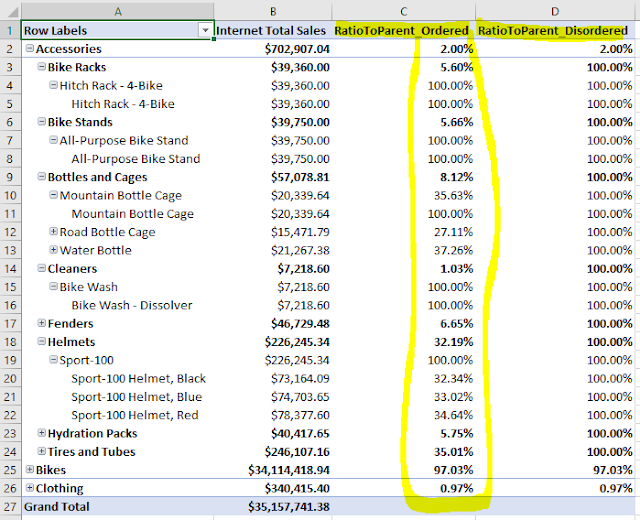
Task: Select column A header
Action: coord(118,11)
